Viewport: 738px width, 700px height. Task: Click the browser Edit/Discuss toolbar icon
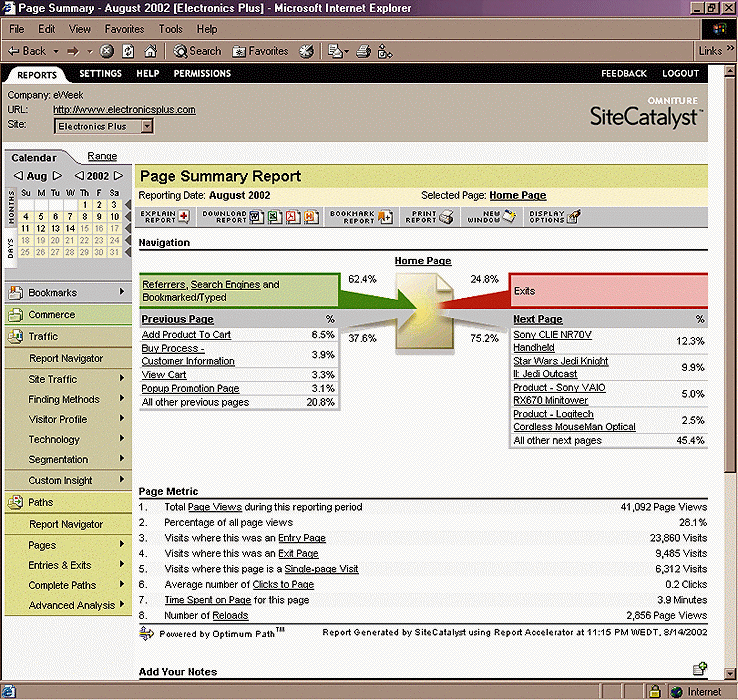click(385, 51)
